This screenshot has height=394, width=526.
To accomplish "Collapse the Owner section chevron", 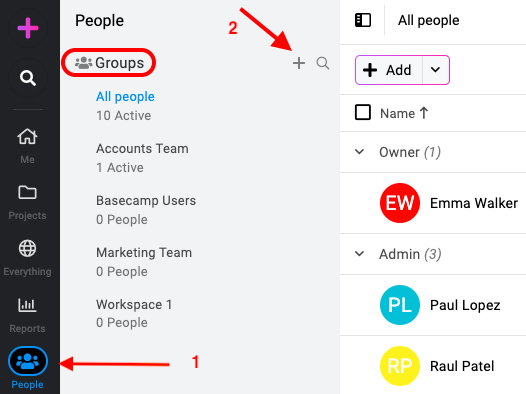I will (359, 152).
